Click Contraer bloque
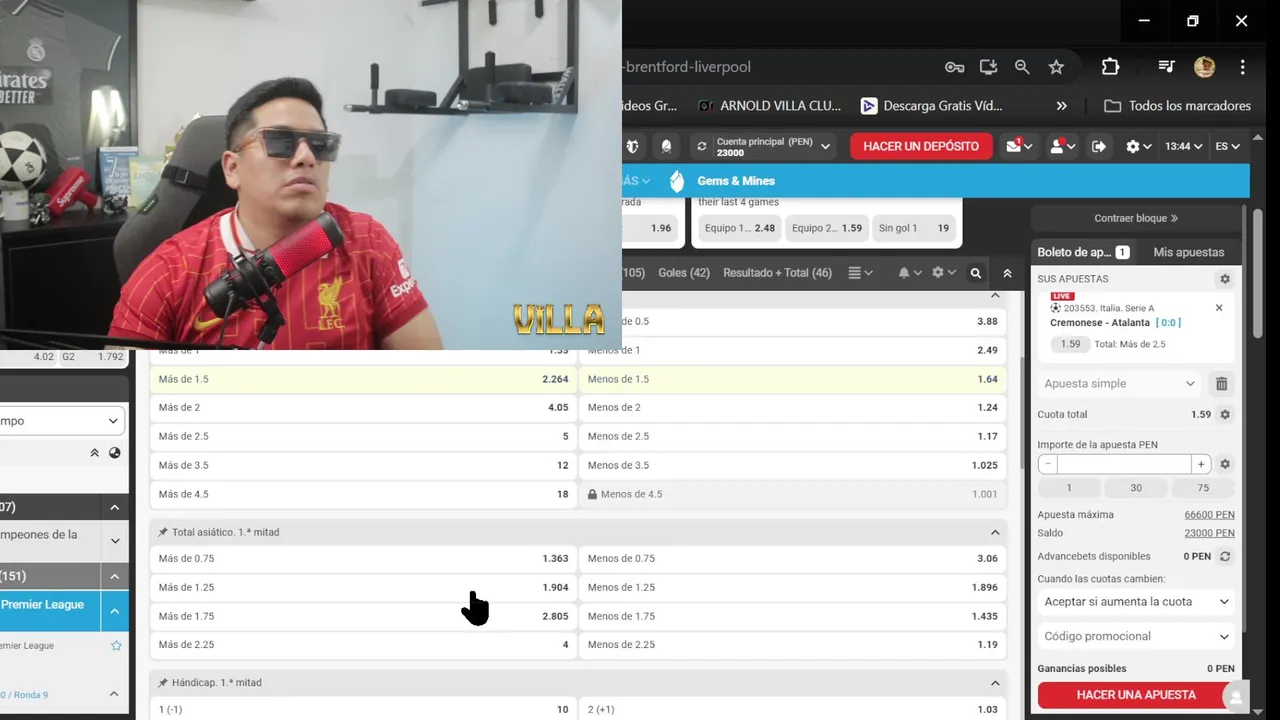 point(1136,218)
